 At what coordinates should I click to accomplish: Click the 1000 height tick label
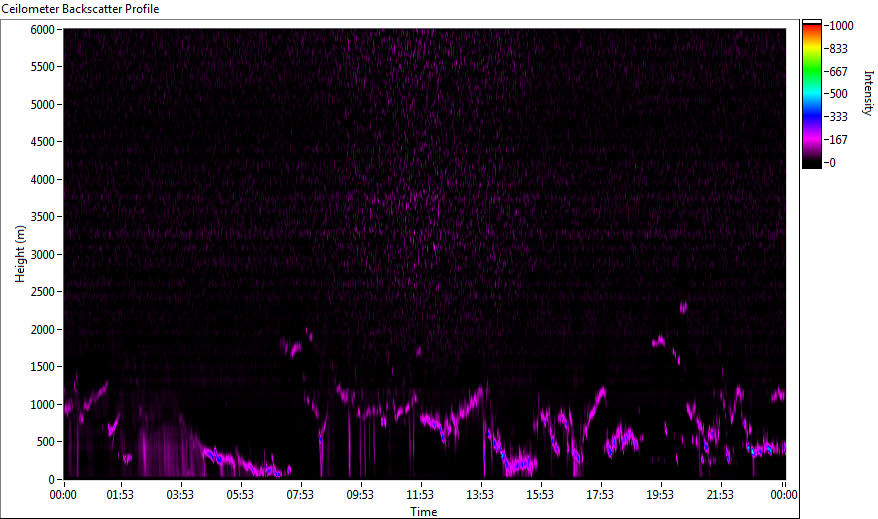coord(43,405)
